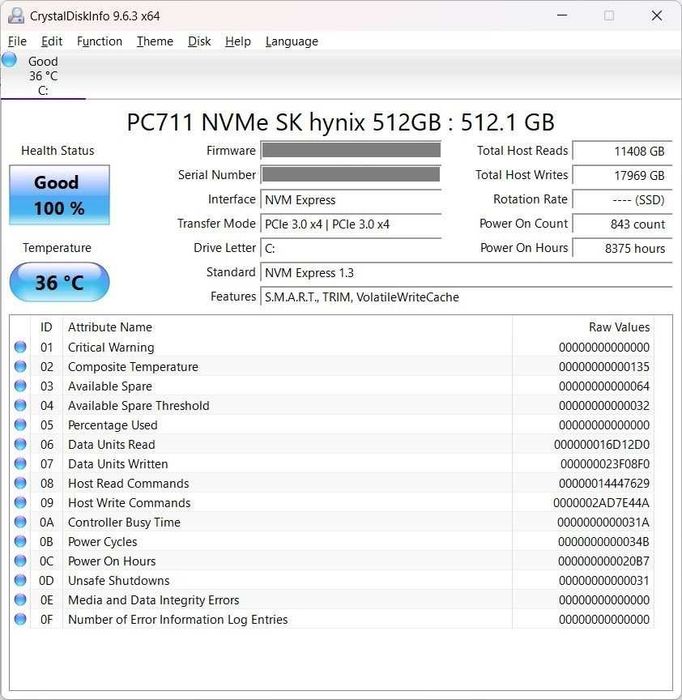Open the Help menu
The image size is (682, 700).
[238, 42]
